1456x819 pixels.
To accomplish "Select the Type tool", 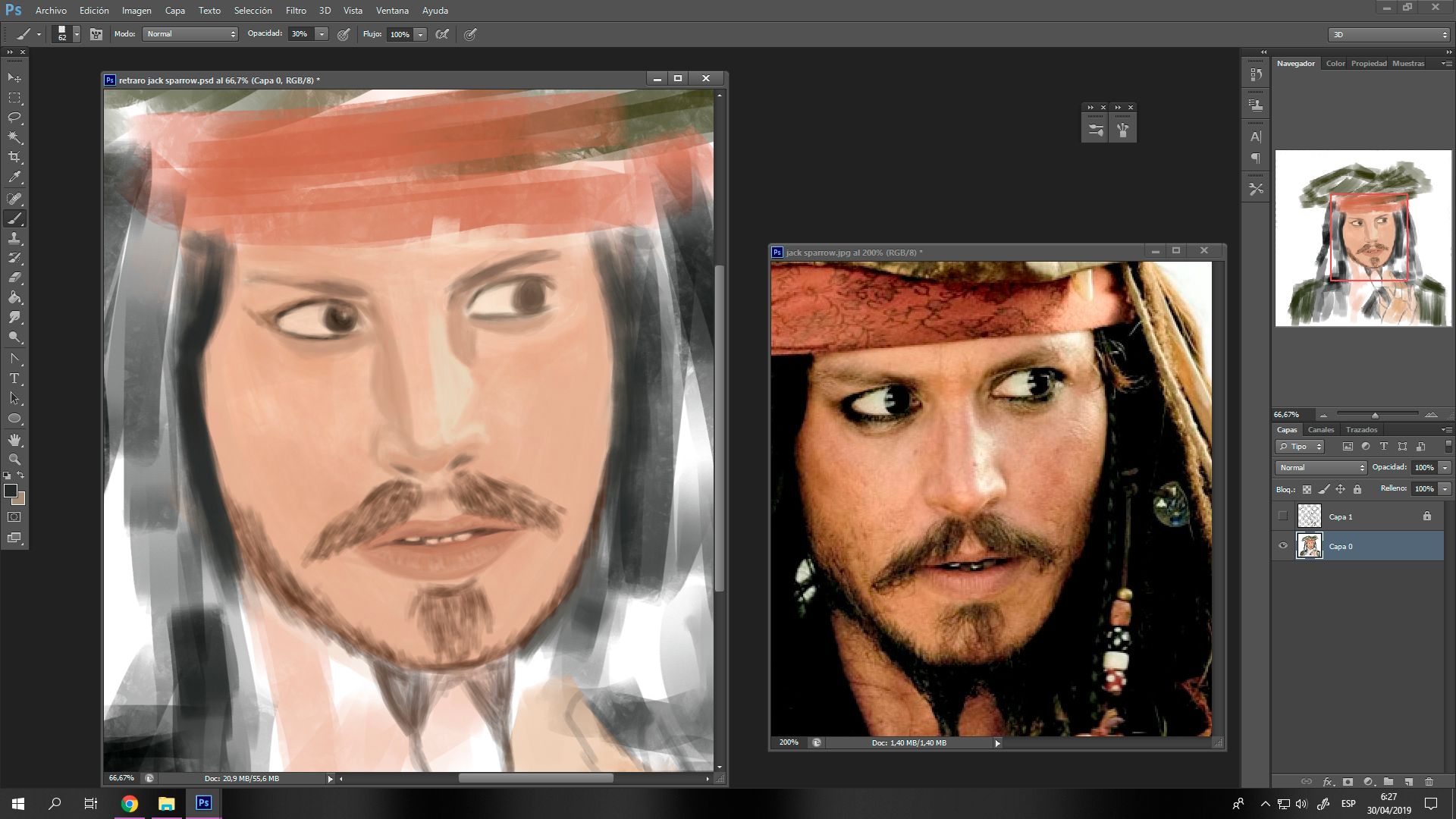I will tap(14, 378).
